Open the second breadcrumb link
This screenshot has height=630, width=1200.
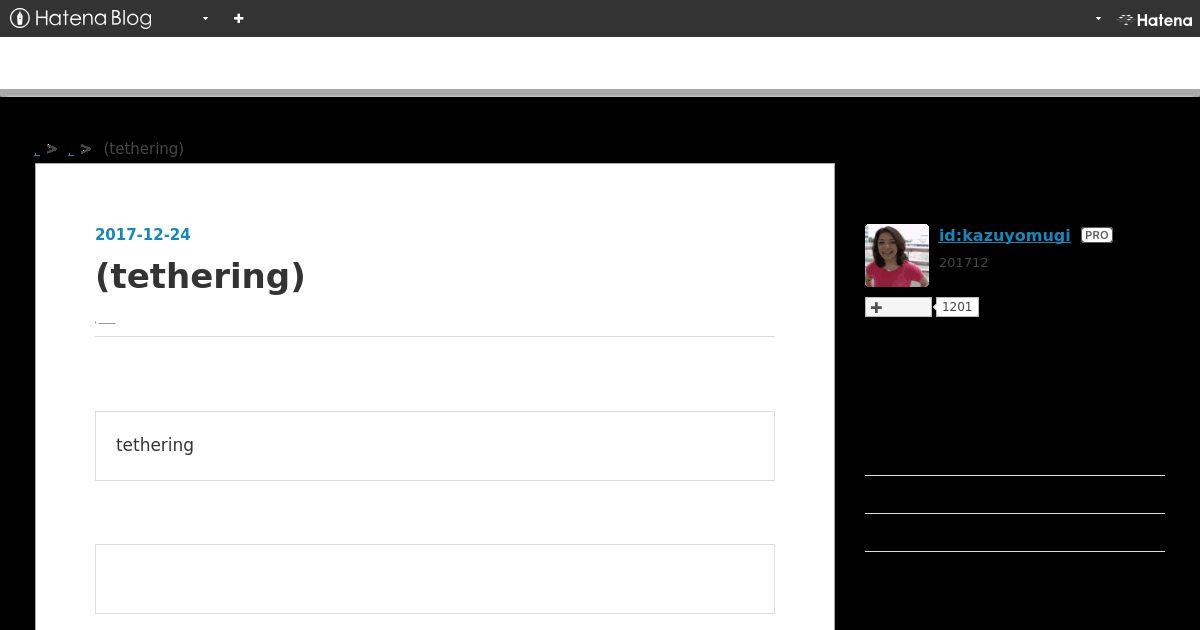tap(71, 150)
